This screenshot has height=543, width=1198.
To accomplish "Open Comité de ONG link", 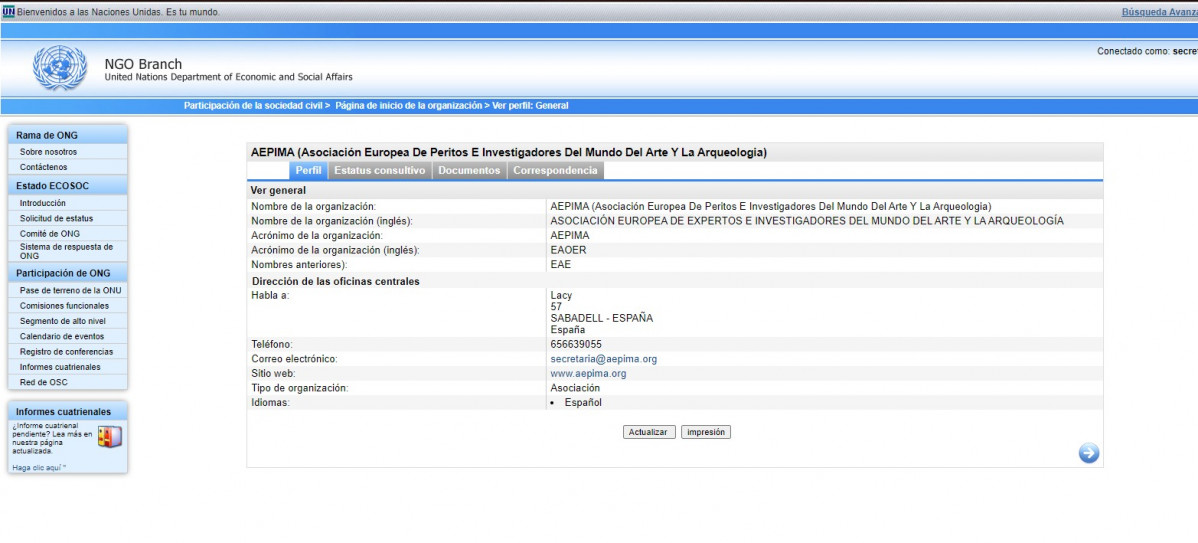I will click(x=50, y=234).
